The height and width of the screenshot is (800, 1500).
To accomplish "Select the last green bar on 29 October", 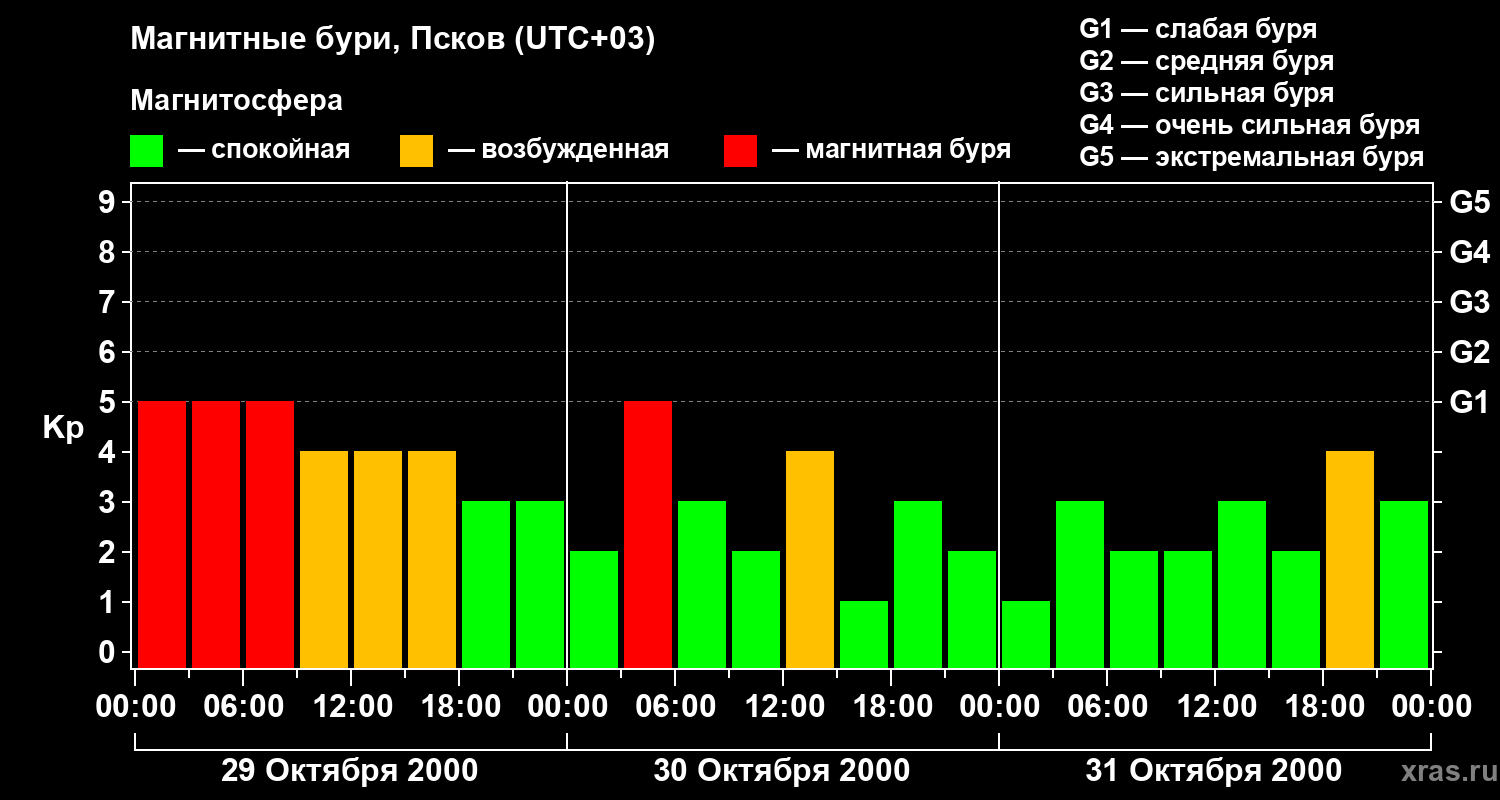I will pos(540,584).
